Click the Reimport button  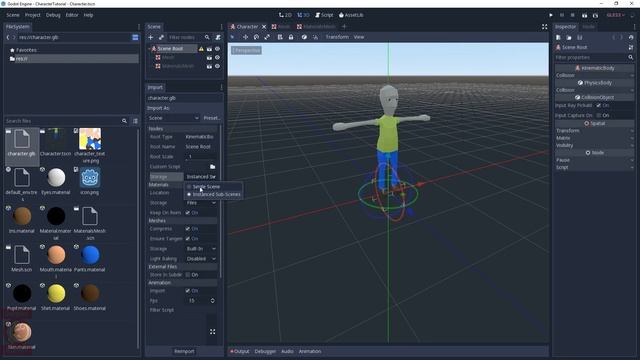(x=184, y=351)
